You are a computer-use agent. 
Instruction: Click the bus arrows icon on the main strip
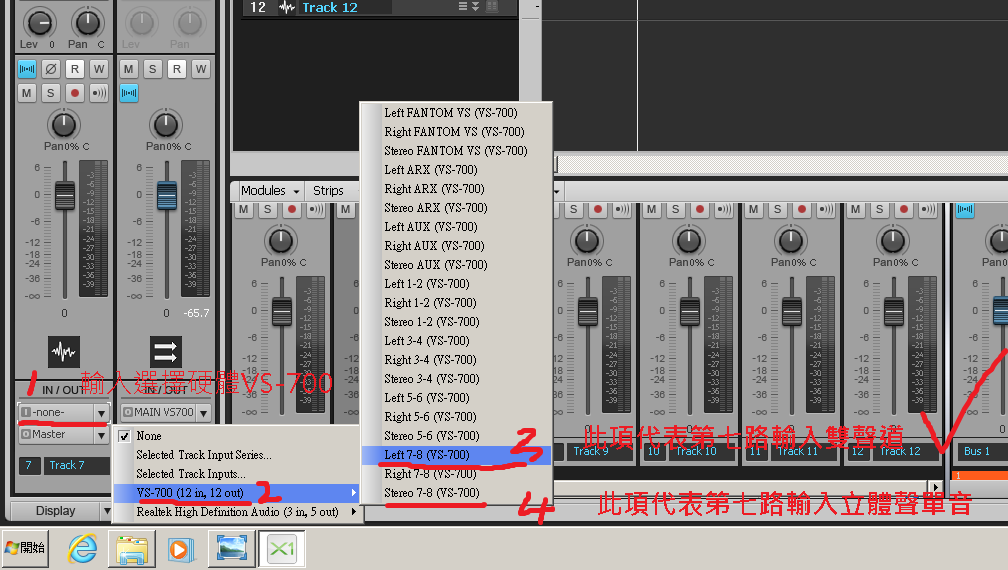pyautogui.click(x=166, y=351)
